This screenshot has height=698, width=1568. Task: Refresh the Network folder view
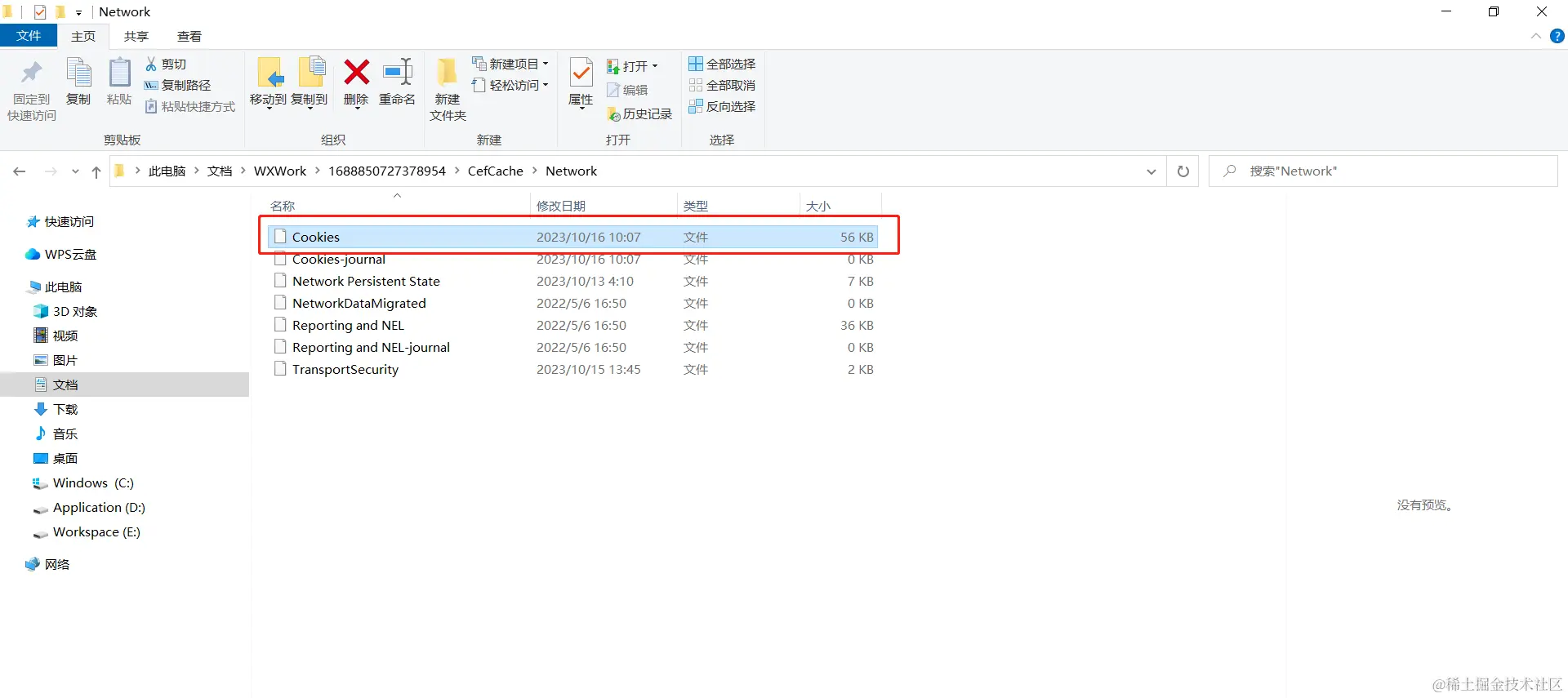pos(1183,171)
